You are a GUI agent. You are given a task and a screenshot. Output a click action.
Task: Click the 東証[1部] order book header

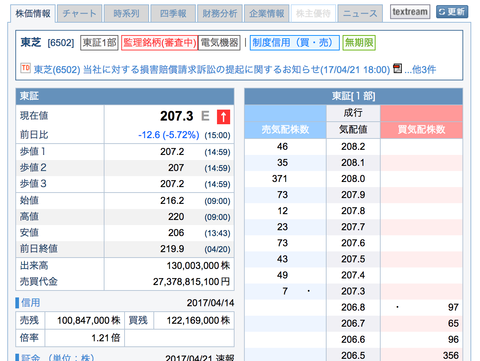pos(353,96)
